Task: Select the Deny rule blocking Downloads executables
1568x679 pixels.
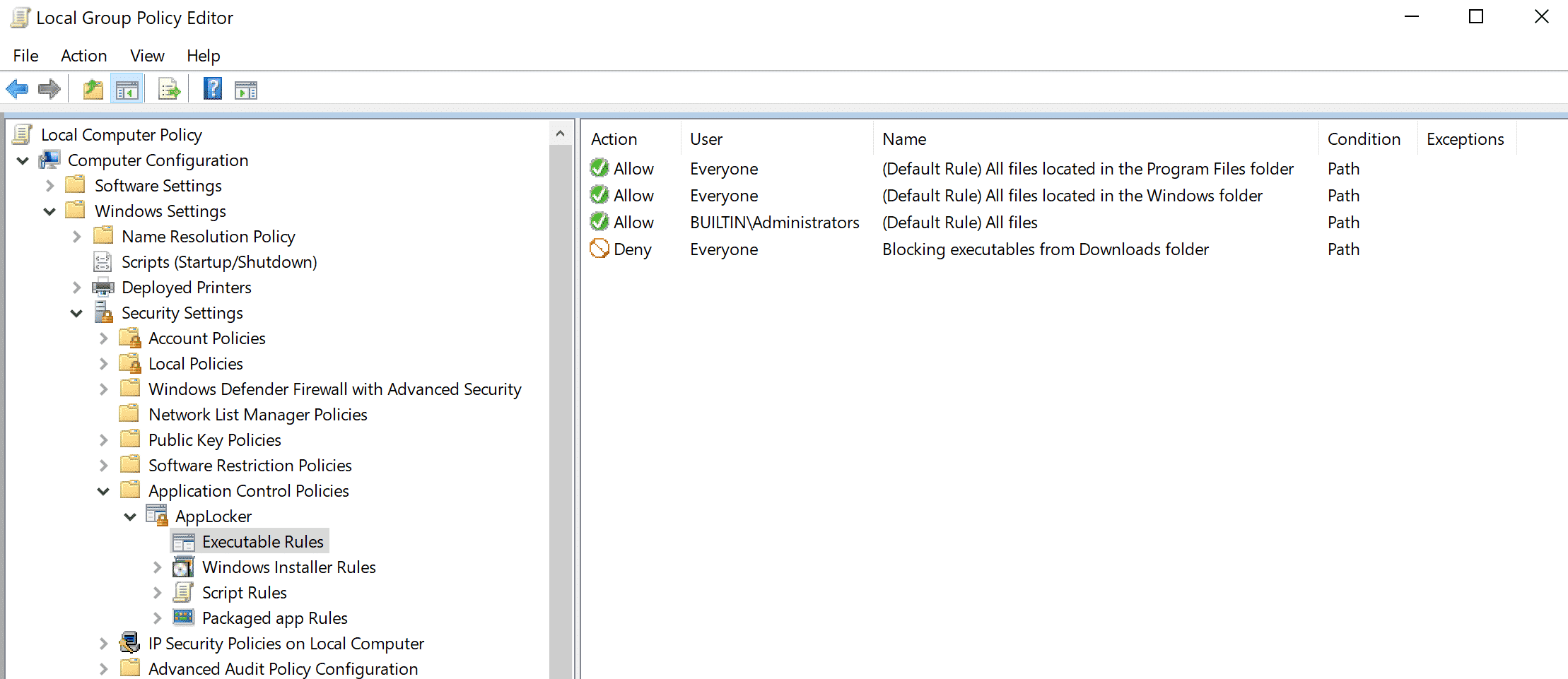Action: (1045, 249)
